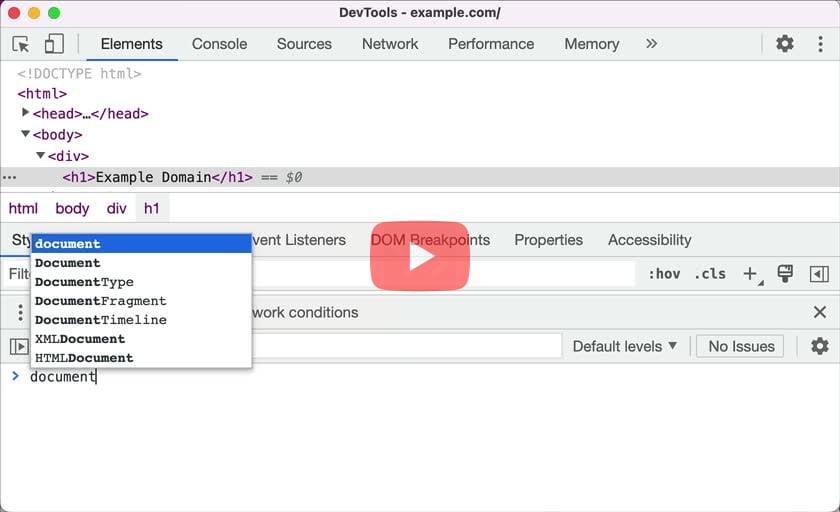Switch to the Elements tab
The image size is (840, 512).
[131, 44]
